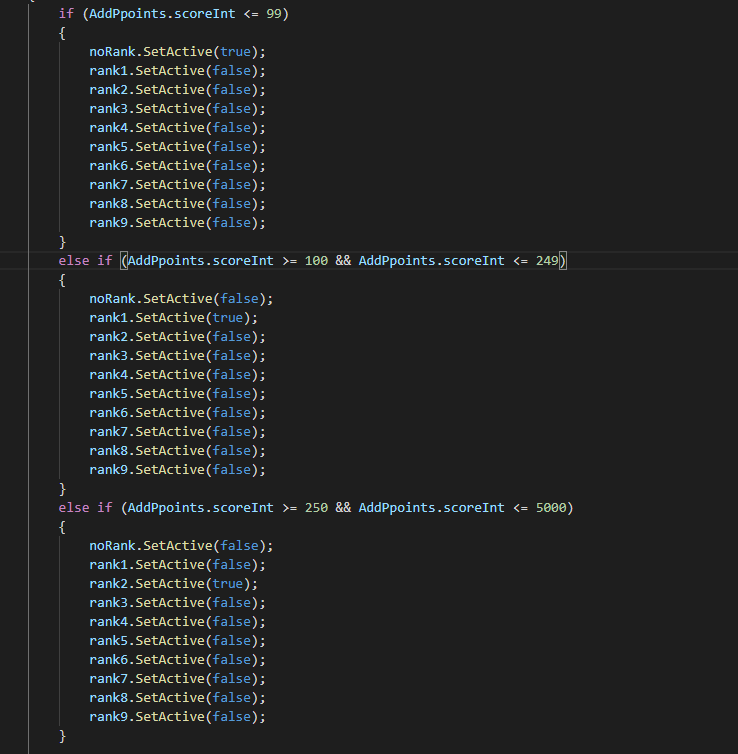Click the highlighted opening parenthesis before AddPpoints
Viewport: 738px width, 754px height.
click(x=124, y=260)
